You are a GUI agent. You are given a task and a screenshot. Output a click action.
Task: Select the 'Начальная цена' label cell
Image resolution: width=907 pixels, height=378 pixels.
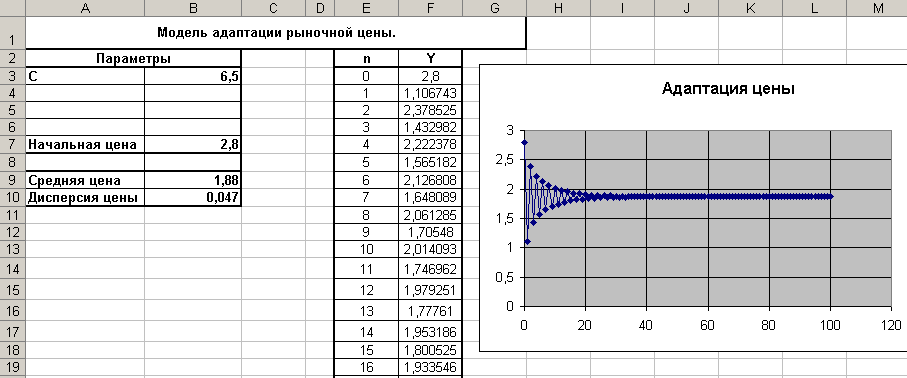point(85,144)
